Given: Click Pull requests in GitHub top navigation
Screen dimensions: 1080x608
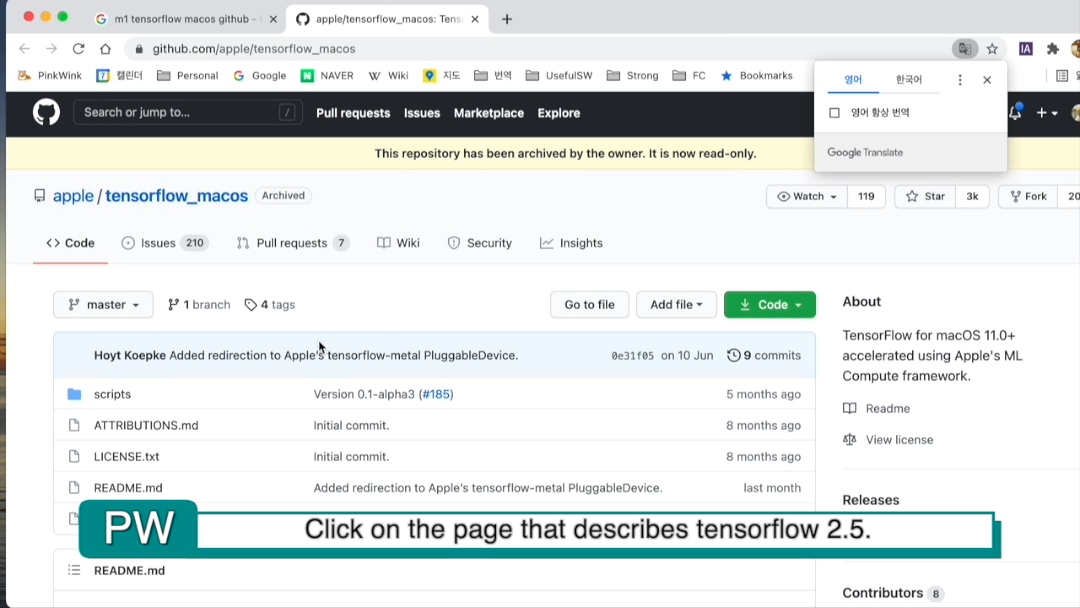Looking at the screenshot, I should pyautogui.click(x=353, y=113).
